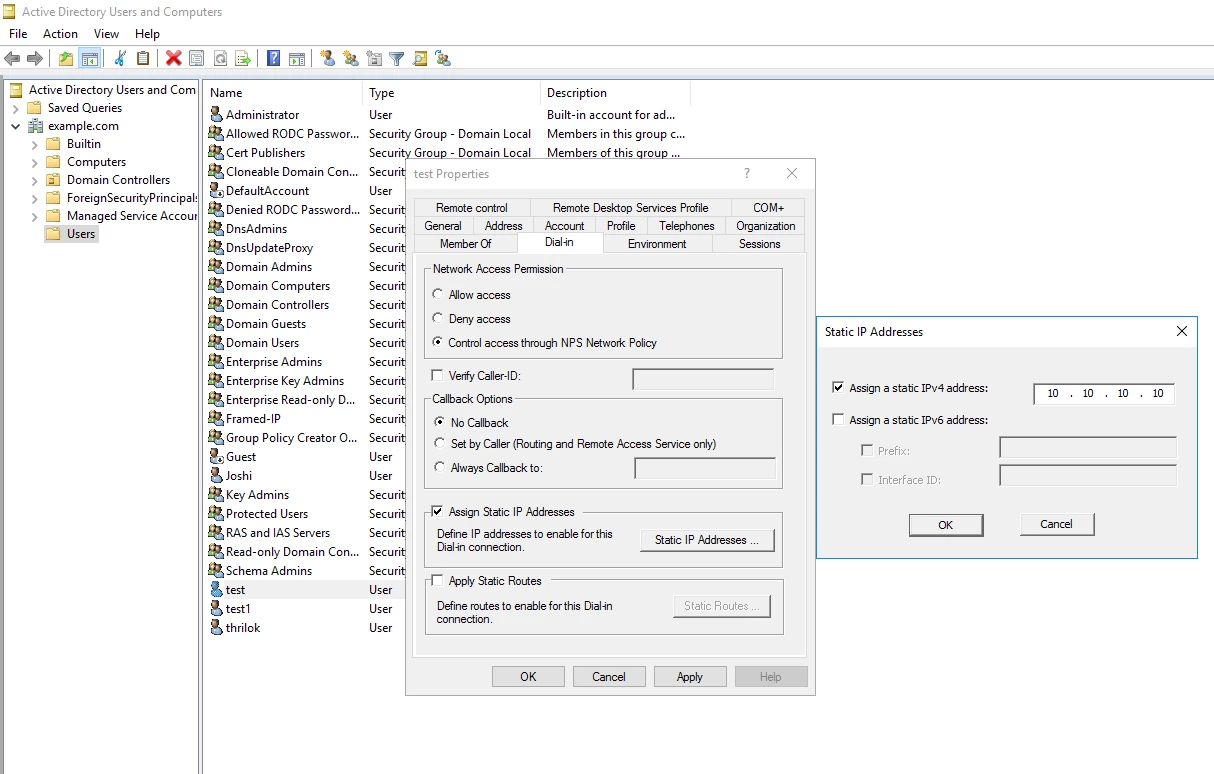1214x774 pixels.
Task: Click the Forward arrow in the toolbar
Action: click(35, 59)
